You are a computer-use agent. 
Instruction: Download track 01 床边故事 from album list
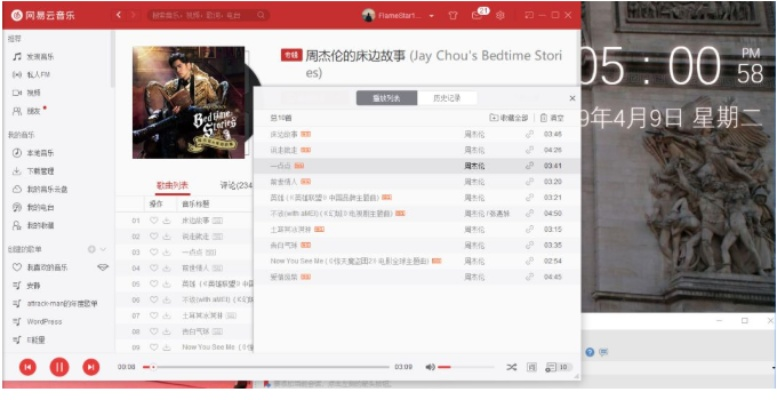[x=166, y=221]
